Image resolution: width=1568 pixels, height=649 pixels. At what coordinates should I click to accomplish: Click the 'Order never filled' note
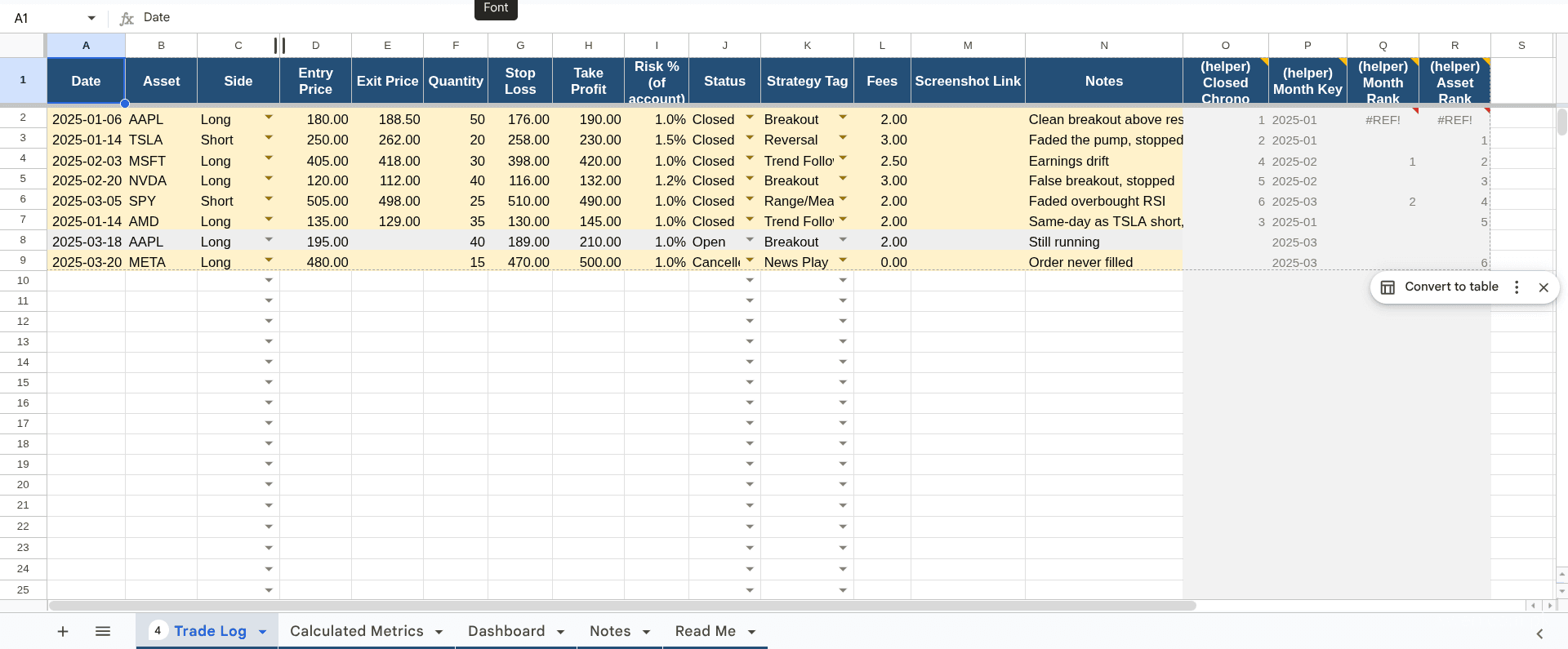(x=1104, y=262)
